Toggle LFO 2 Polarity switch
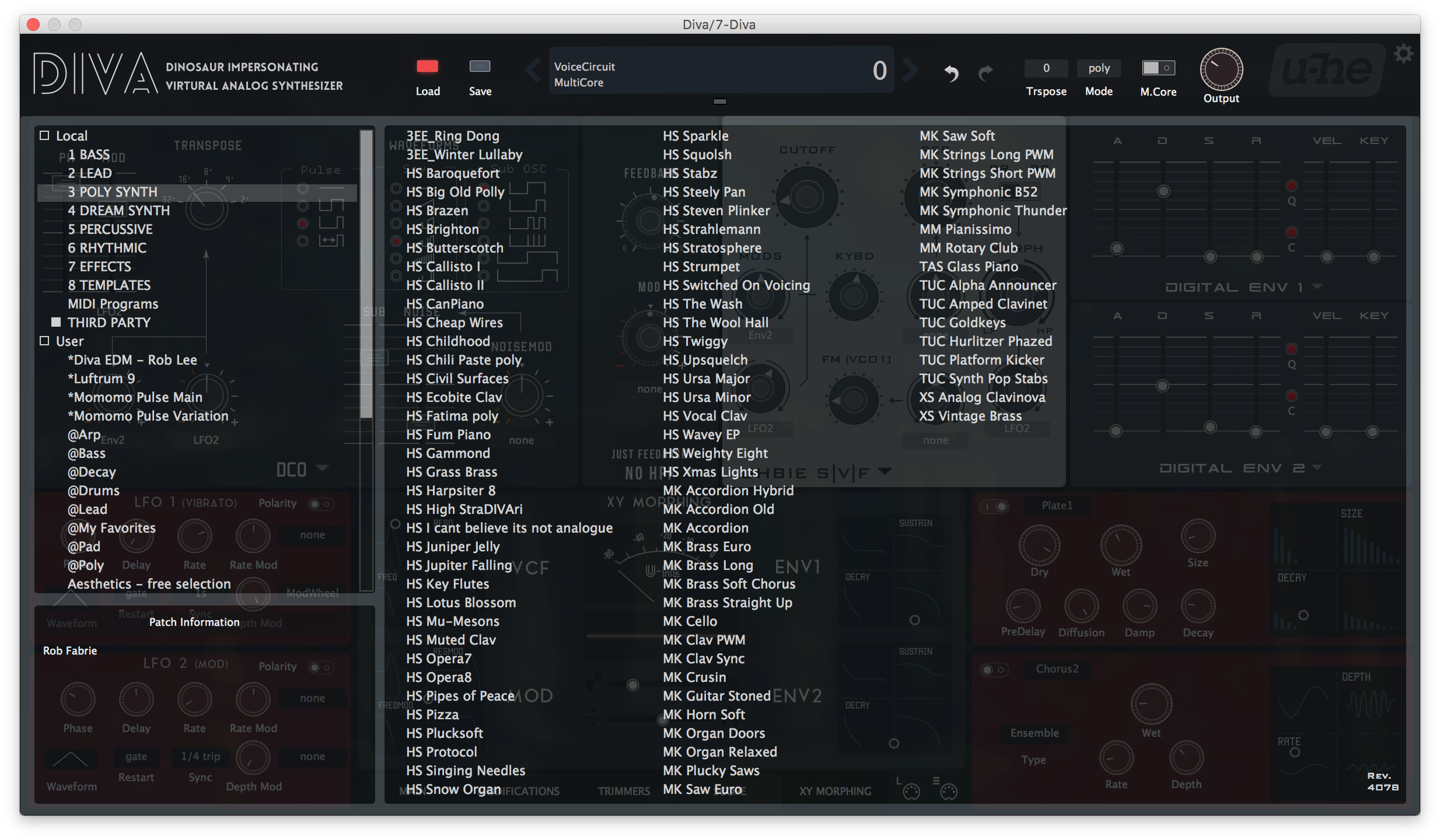1440x840 pixels. (320, 667)
